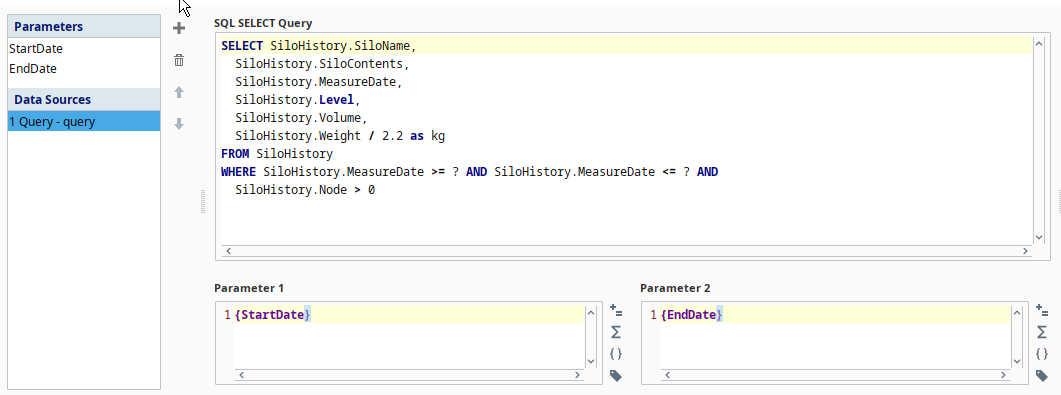The height and width of the screenshot is (395, 1061).
Task: Click the 'SiloHistory.MeasureDate,' select line
Action: (x=319, y=82)
